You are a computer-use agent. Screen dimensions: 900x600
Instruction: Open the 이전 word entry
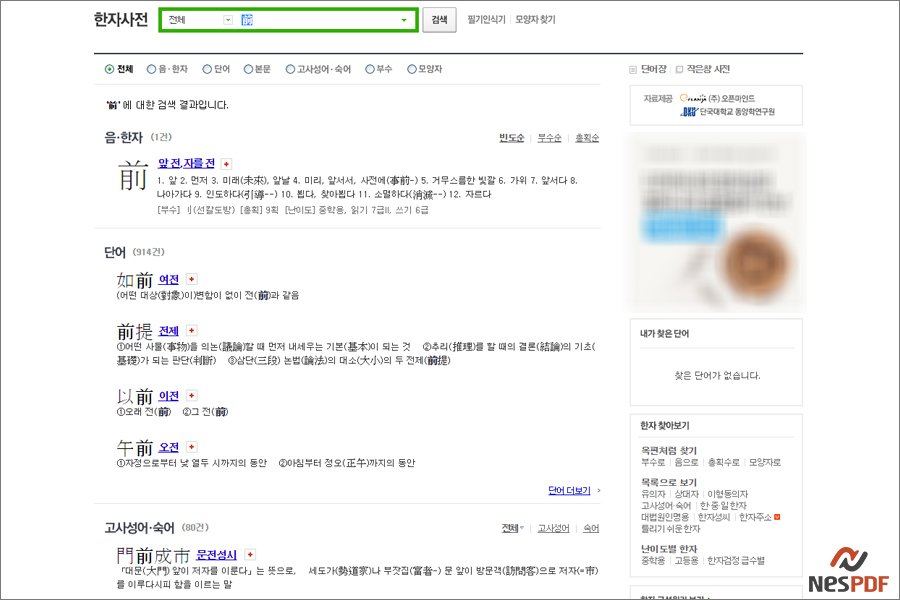(169, 396)
